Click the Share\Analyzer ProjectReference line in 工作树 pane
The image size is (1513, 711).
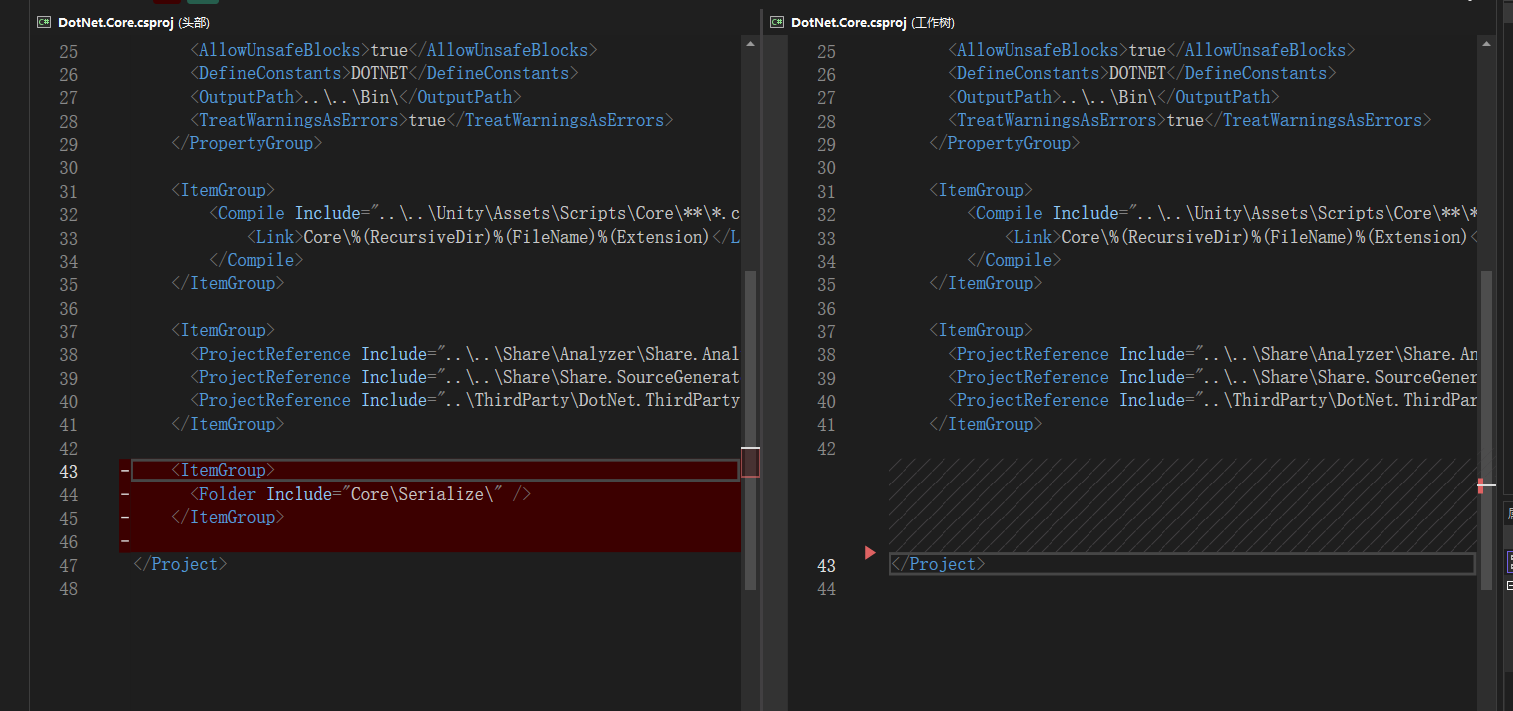click(1212, 354)
